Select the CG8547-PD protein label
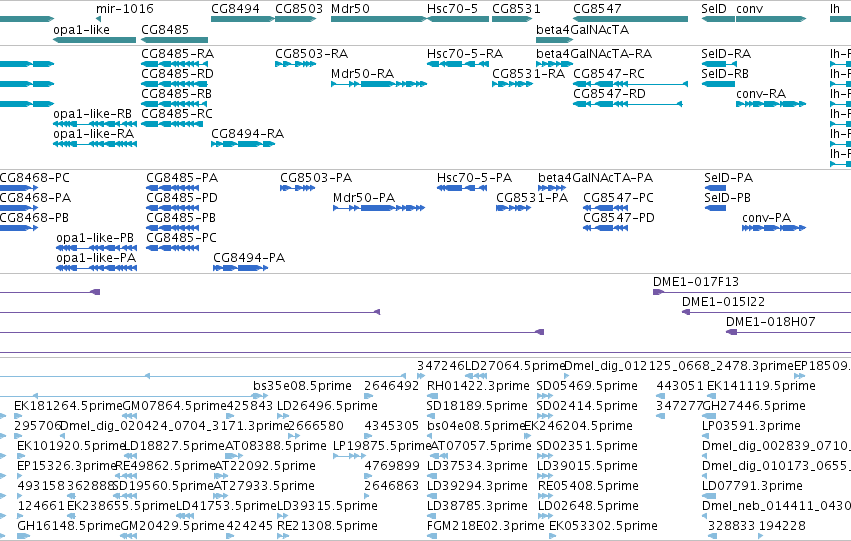851x541 pixels. [x=619, y=218]
